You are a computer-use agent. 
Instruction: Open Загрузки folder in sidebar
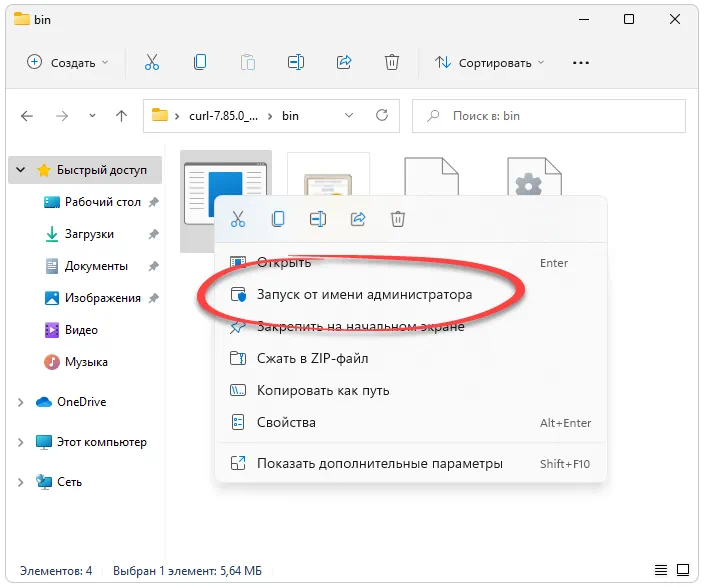pos(89,234)
